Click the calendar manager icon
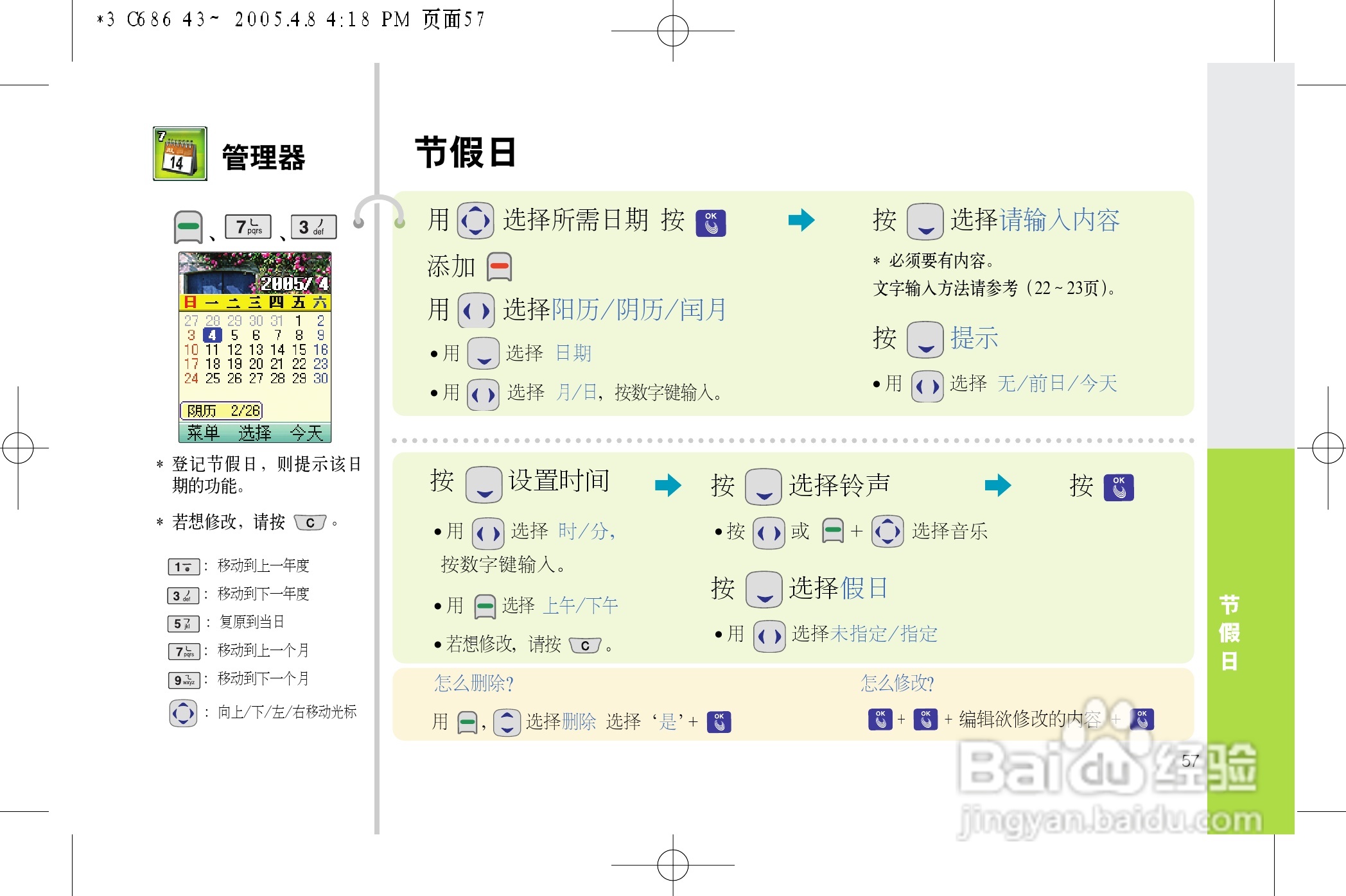Viewport: 1346px width, 896px height. pyautogui.click(x=180, y=154)
